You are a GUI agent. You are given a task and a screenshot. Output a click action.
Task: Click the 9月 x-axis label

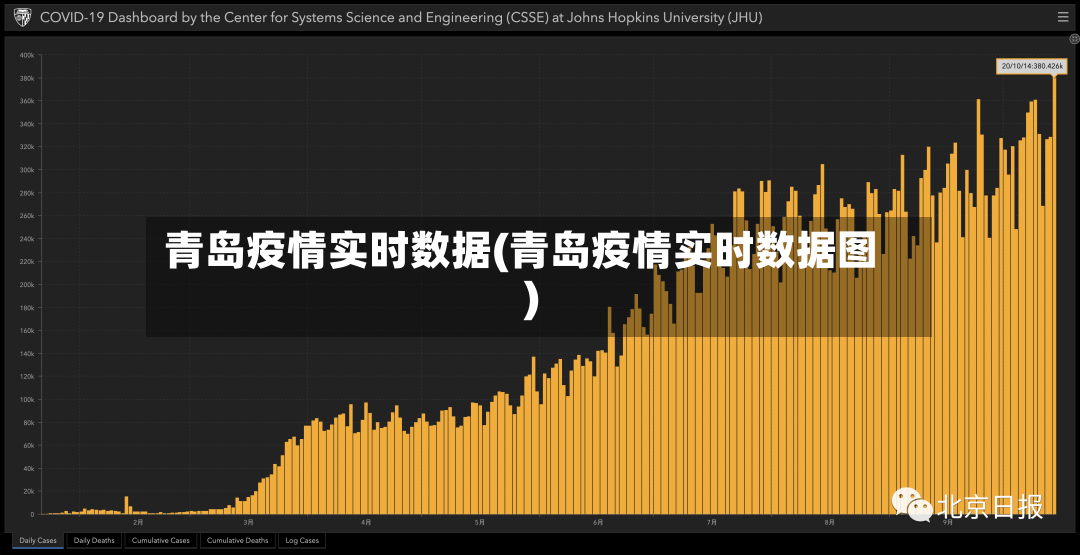pos(948,522)
